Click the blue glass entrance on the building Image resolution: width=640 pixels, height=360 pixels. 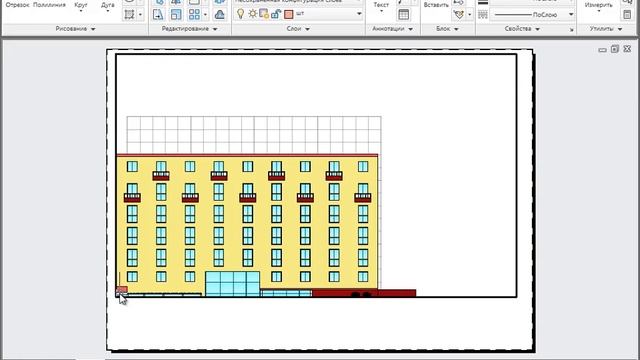coord(232,284)
